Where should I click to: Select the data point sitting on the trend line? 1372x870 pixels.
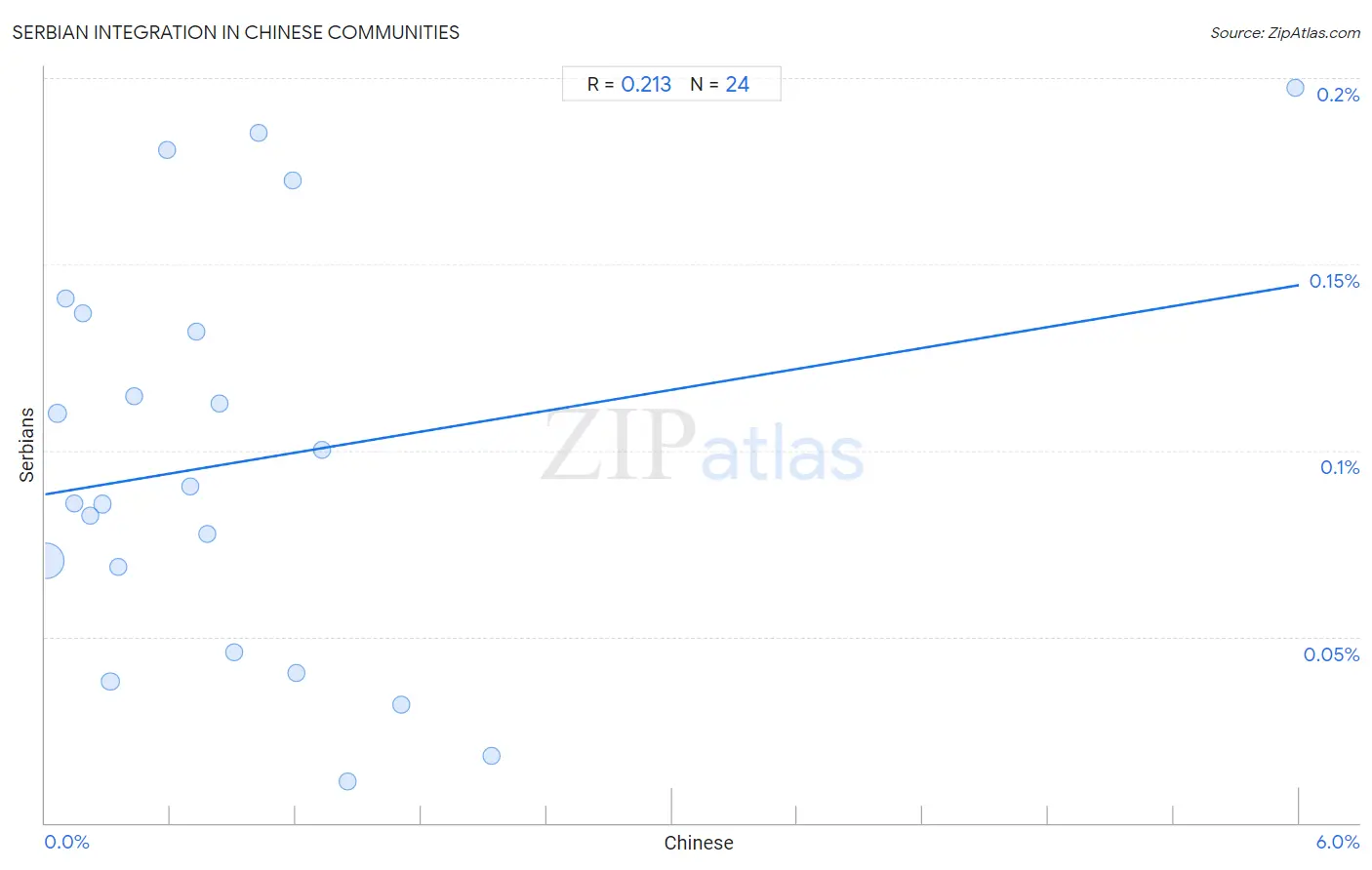tap(322, 450)
